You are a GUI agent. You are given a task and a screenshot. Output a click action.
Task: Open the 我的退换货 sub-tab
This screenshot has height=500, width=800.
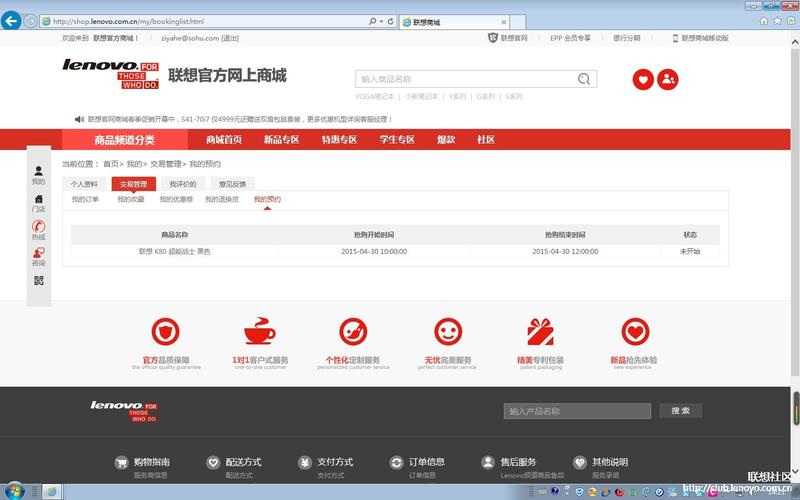[222, 199]
